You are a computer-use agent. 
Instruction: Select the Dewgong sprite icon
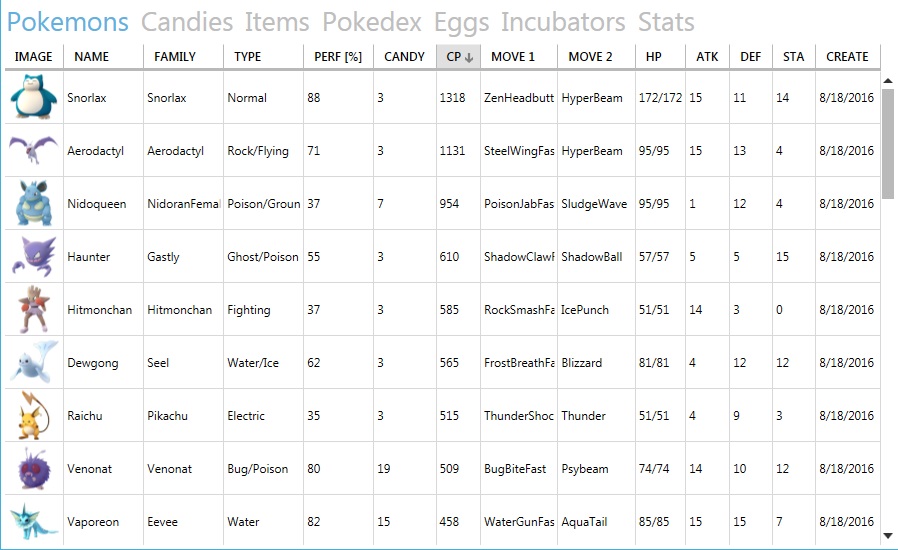click(x=34, y=362)
